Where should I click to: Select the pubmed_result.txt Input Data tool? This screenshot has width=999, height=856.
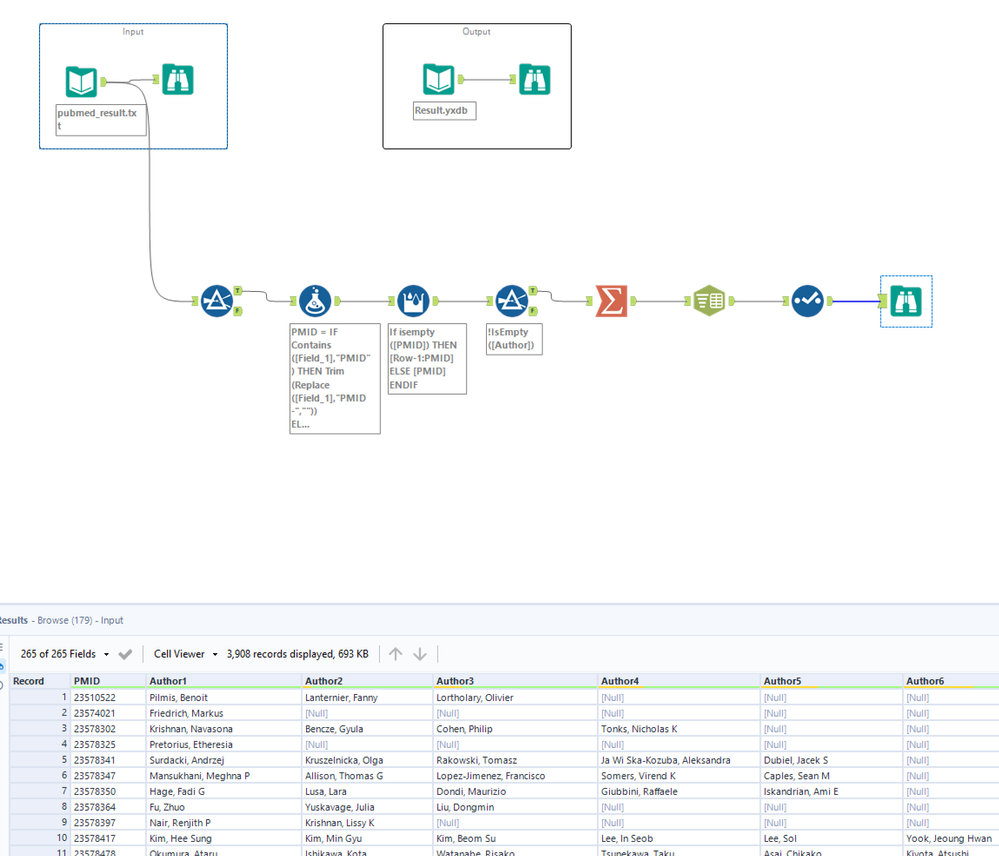pos(81,81)
